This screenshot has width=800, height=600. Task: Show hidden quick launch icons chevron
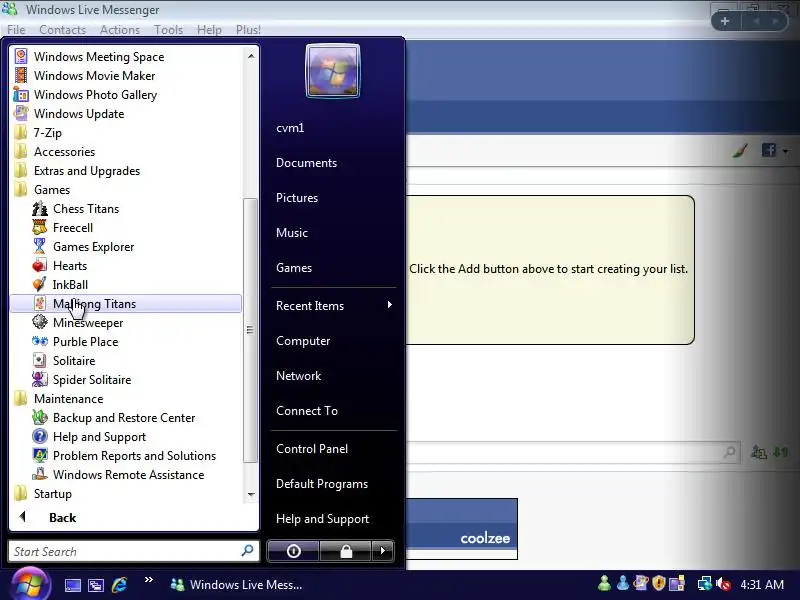148,580
